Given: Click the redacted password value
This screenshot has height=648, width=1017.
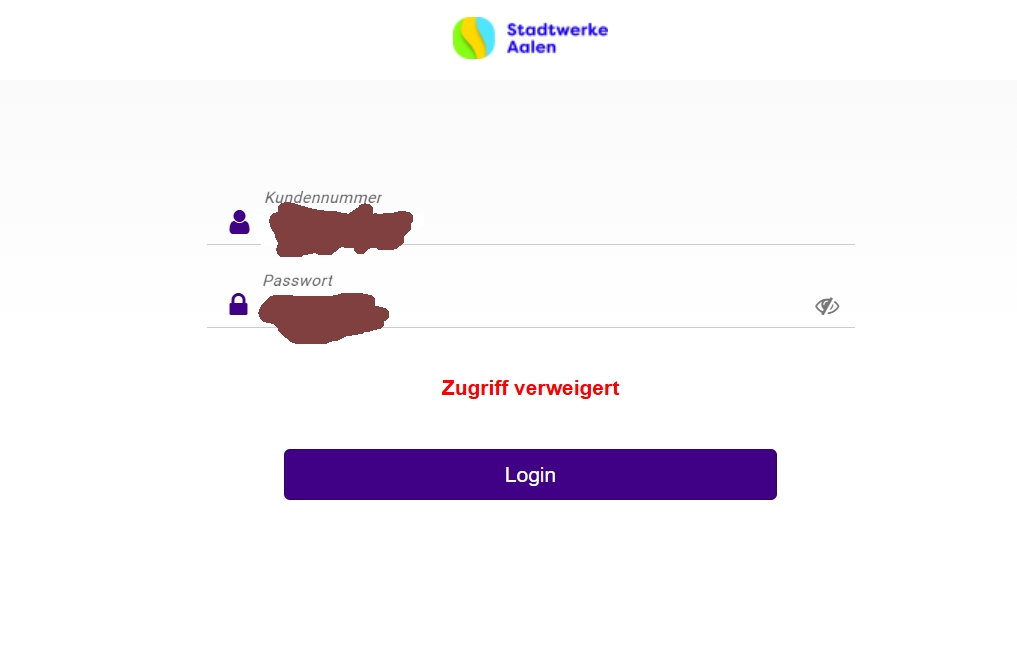Looking at the screenshot, I should click(x=324, y=318).
